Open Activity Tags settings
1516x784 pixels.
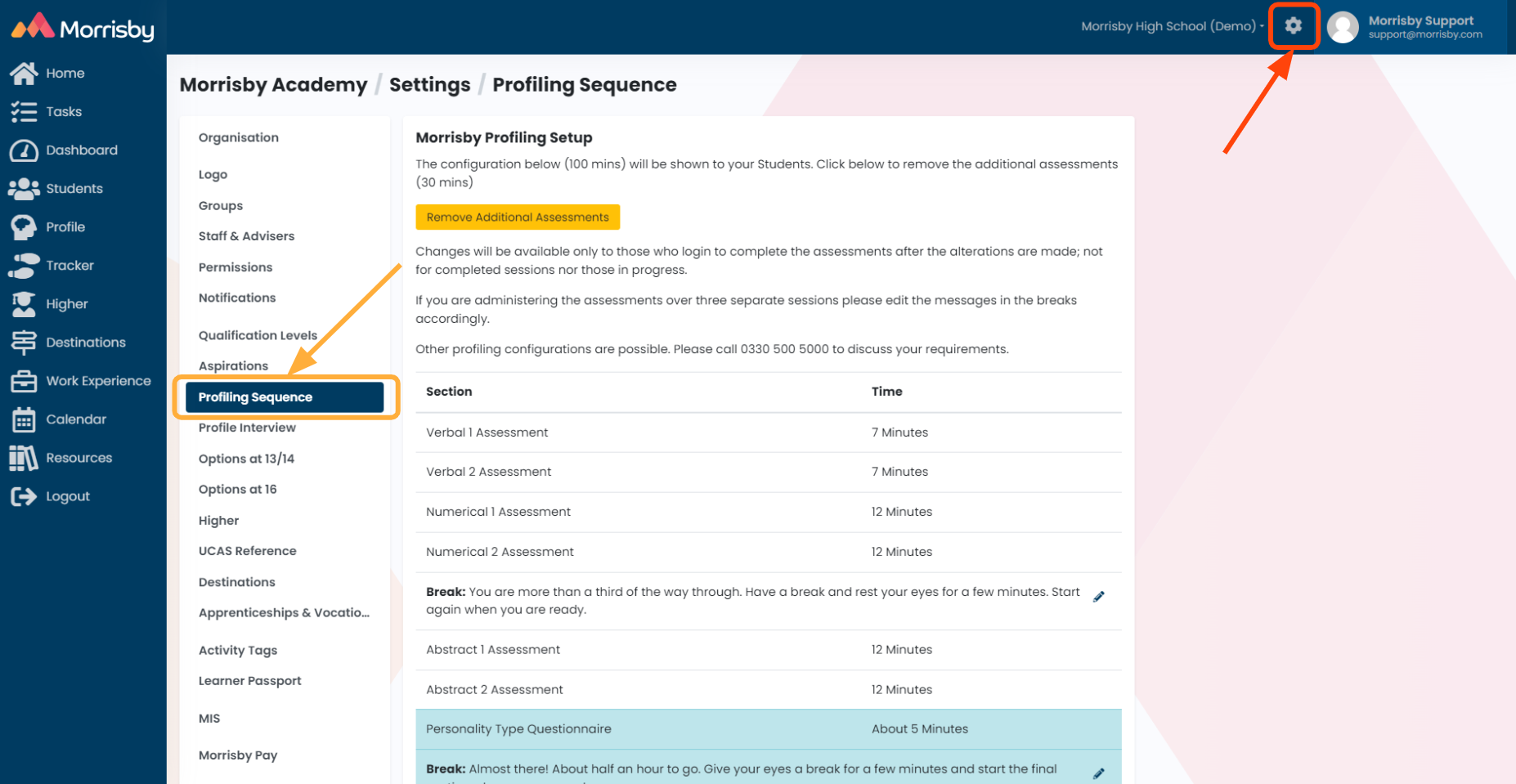point(238,650)
